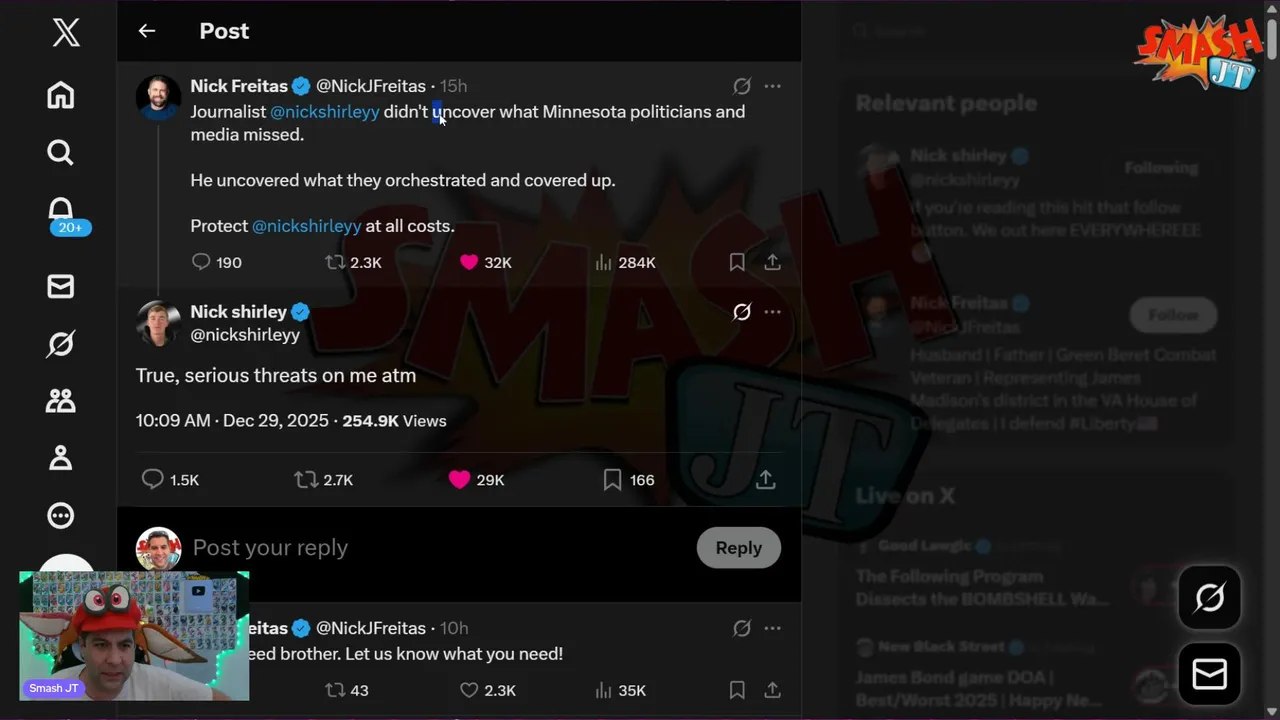Screen dimensions: 1280x720
Task: Go back using the arrow beside Post
Action: pyautogui.click(x=147, y=31)
